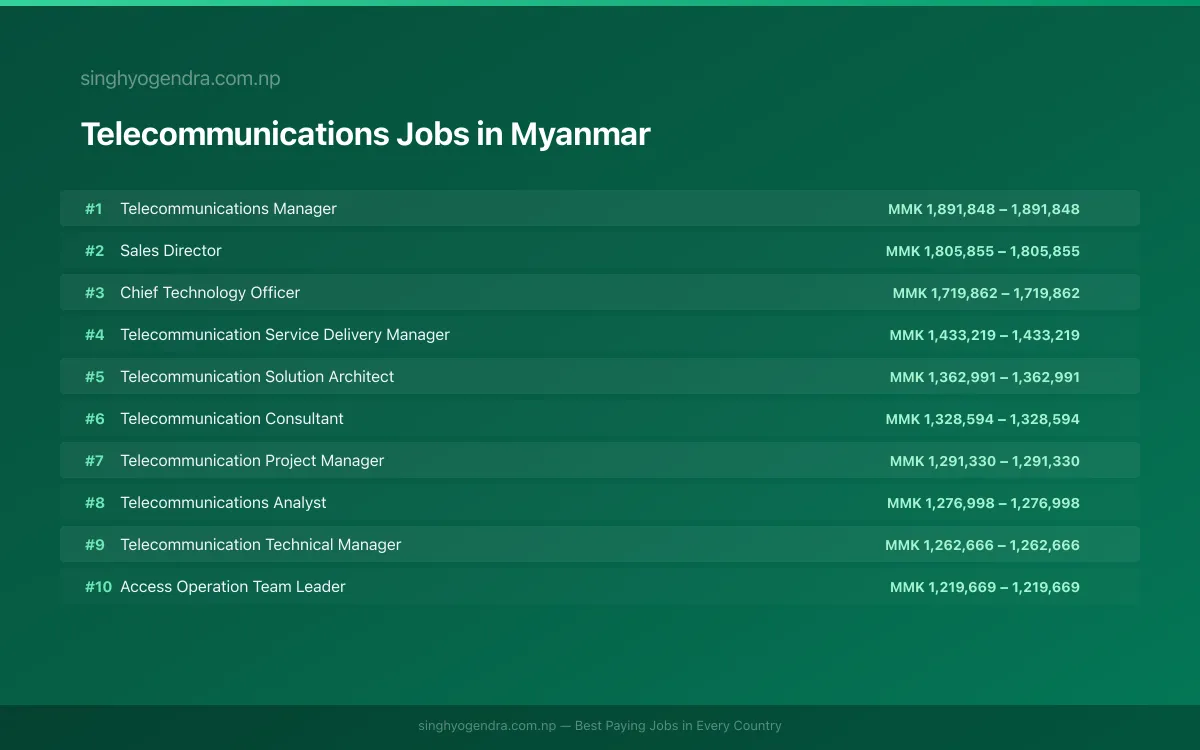Click Telecommunication Solution Architect
Screen dimensions: 1200x750
pyautogui.click(x=257, y=377)
